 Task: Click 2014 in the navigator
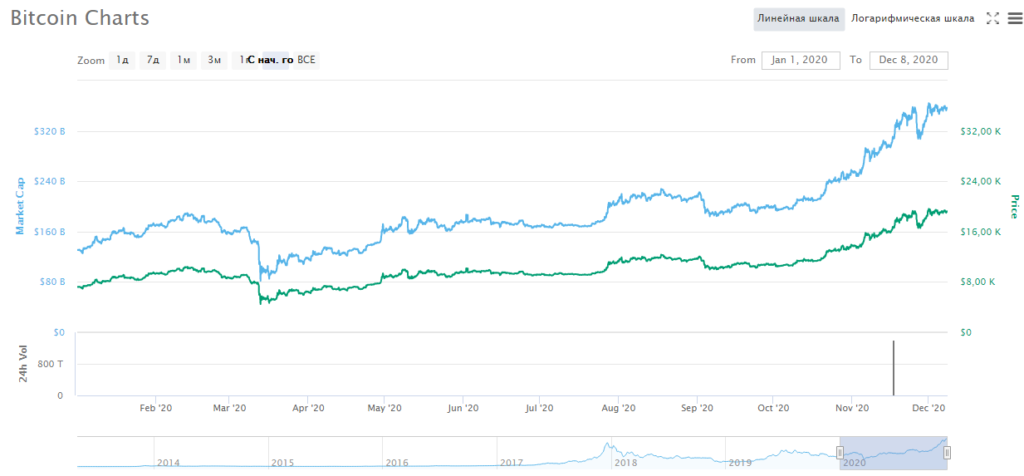pyautogui.click(x=168, y=462)
